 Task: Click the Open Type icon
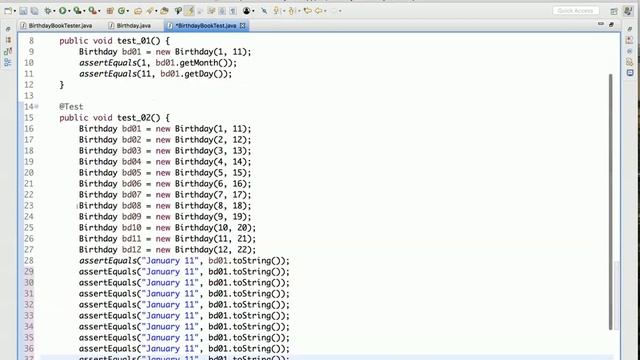point(138,11)
